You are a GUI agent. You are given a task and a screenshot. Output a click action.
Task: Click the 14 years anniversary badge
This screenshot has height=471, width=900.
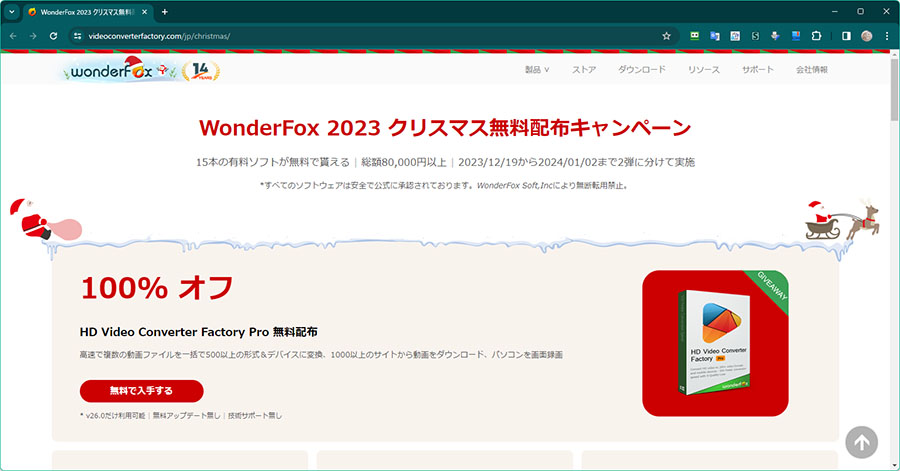click(x=200, y=71)
